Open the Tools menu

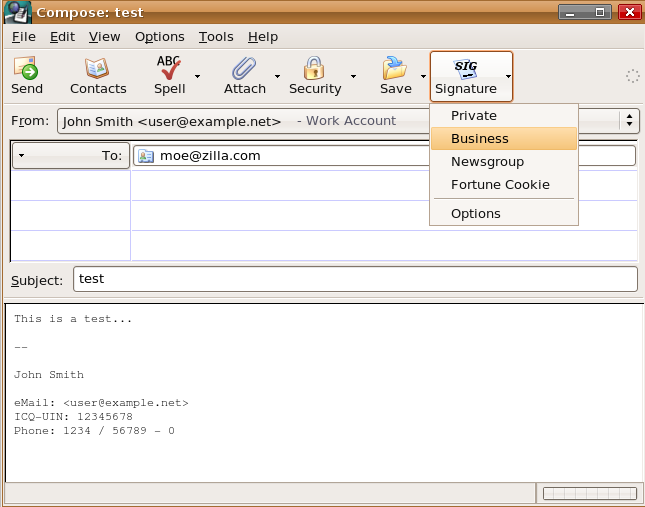(x=216, y=37)
